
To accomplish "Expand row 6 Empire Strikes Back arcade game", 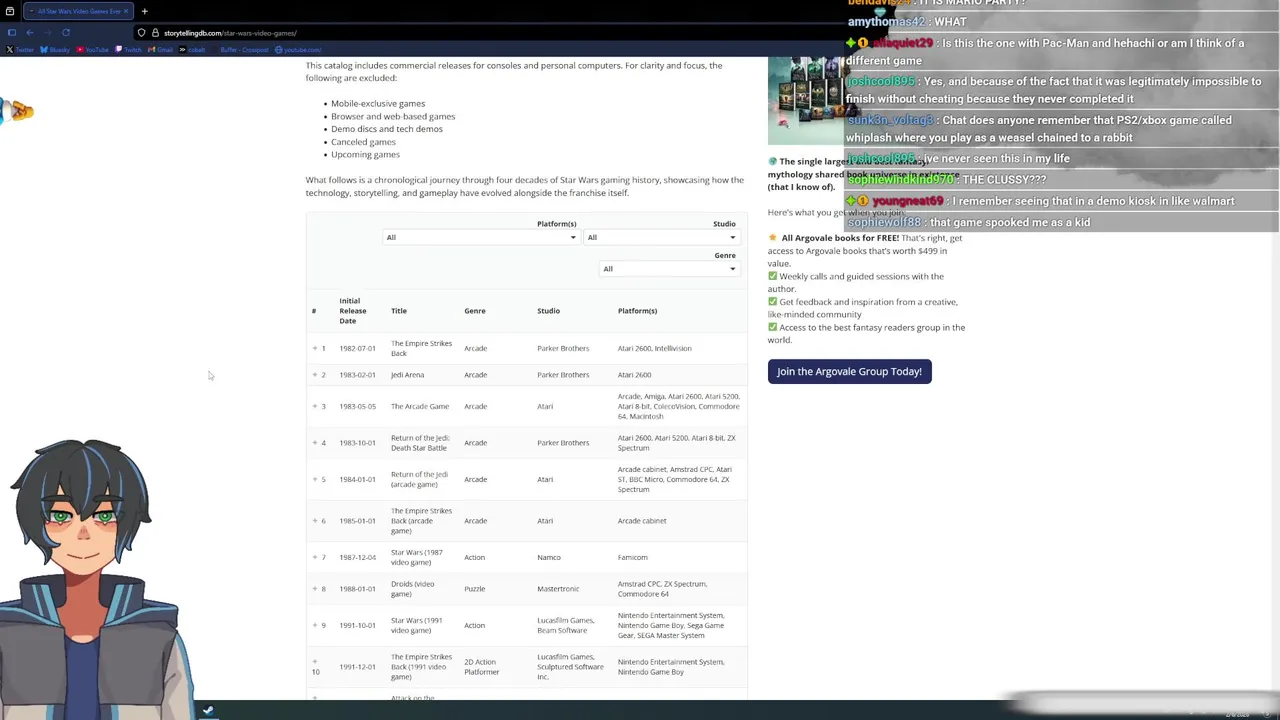I will pos(315,521).
